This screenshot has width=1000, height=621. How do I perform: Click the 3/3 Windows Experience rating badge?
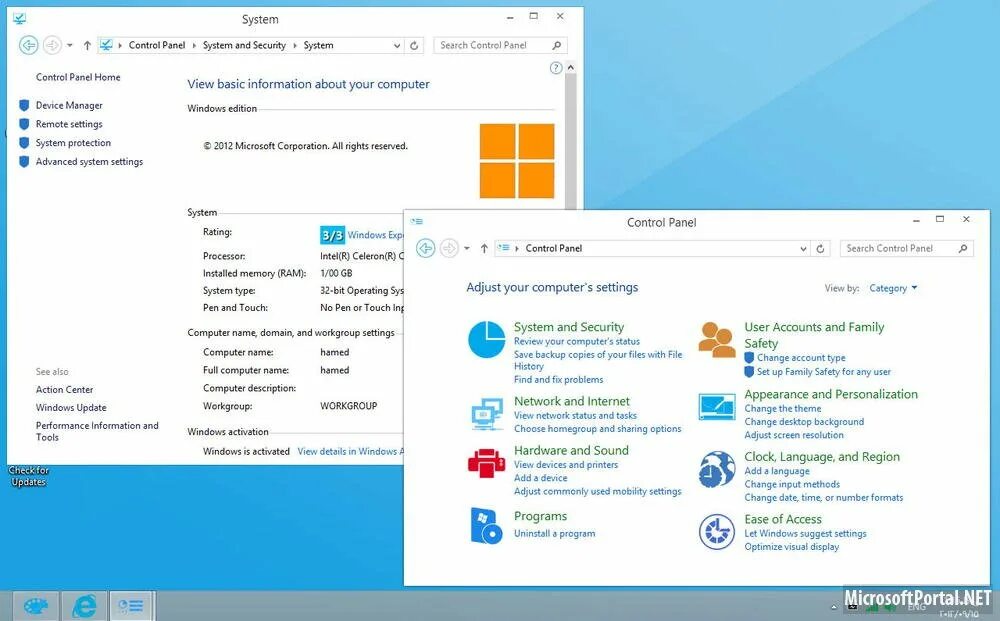tap(332, 235)
